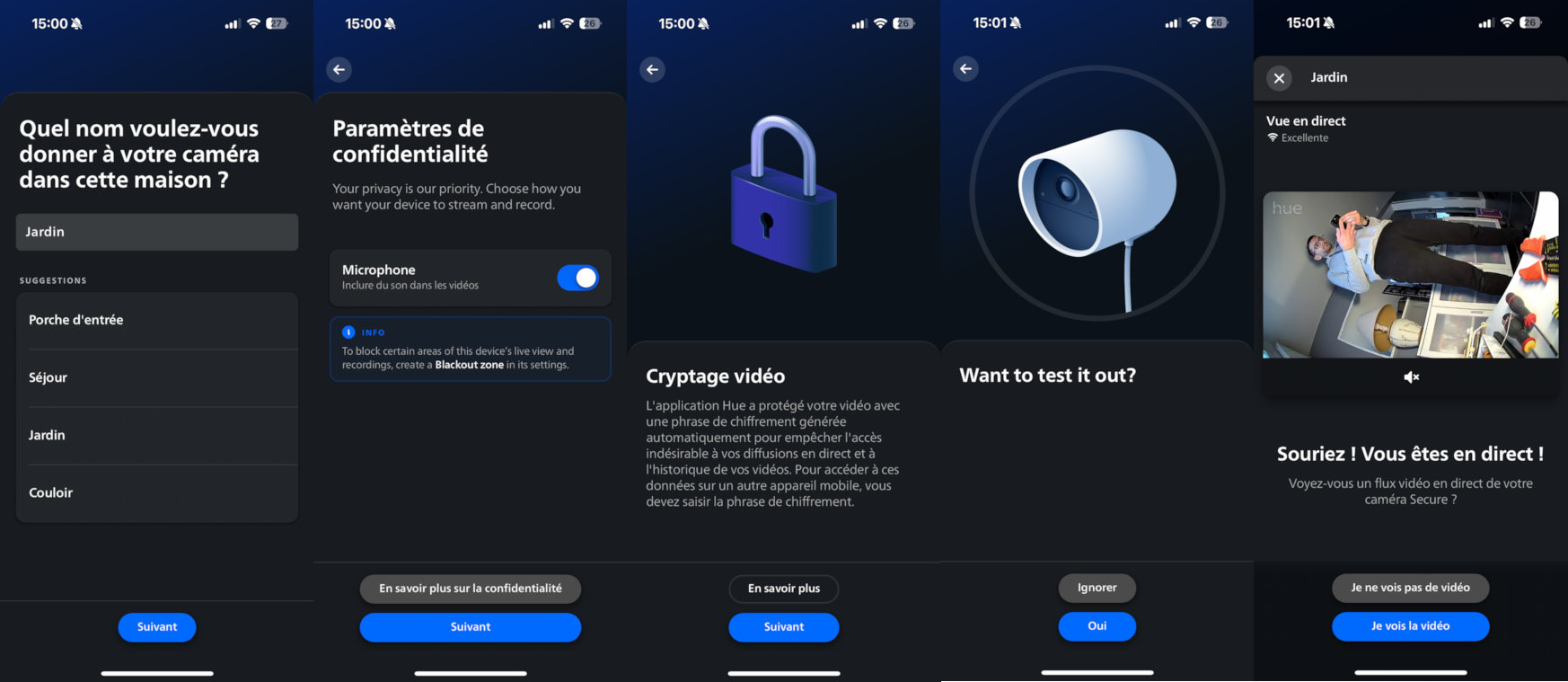
Task: Pick Couloir from the suggestions
Action: click(157, 492)
